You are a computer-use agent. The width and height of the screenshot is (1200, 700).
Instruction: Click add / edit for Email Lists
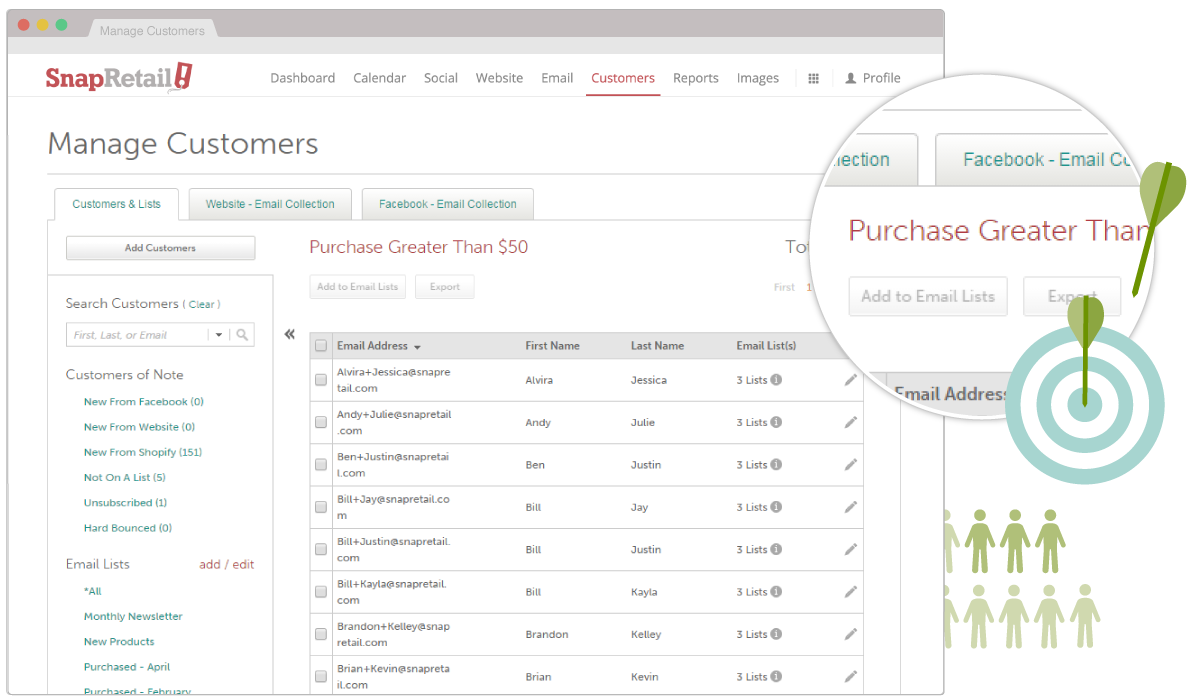(x=227, y=564)
